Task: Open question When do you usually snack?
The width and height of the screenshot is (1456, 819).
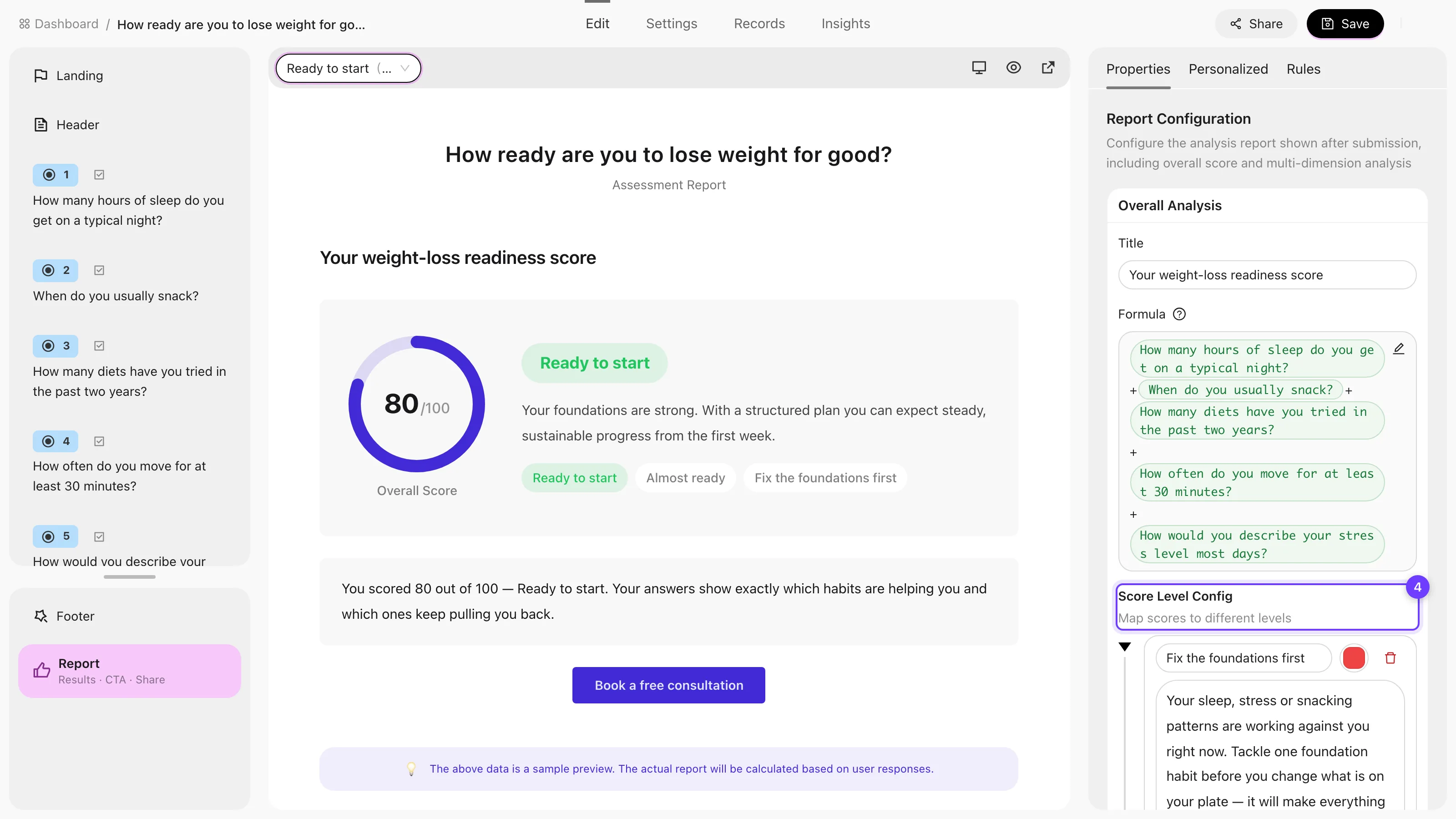Action: coord(116,296)
